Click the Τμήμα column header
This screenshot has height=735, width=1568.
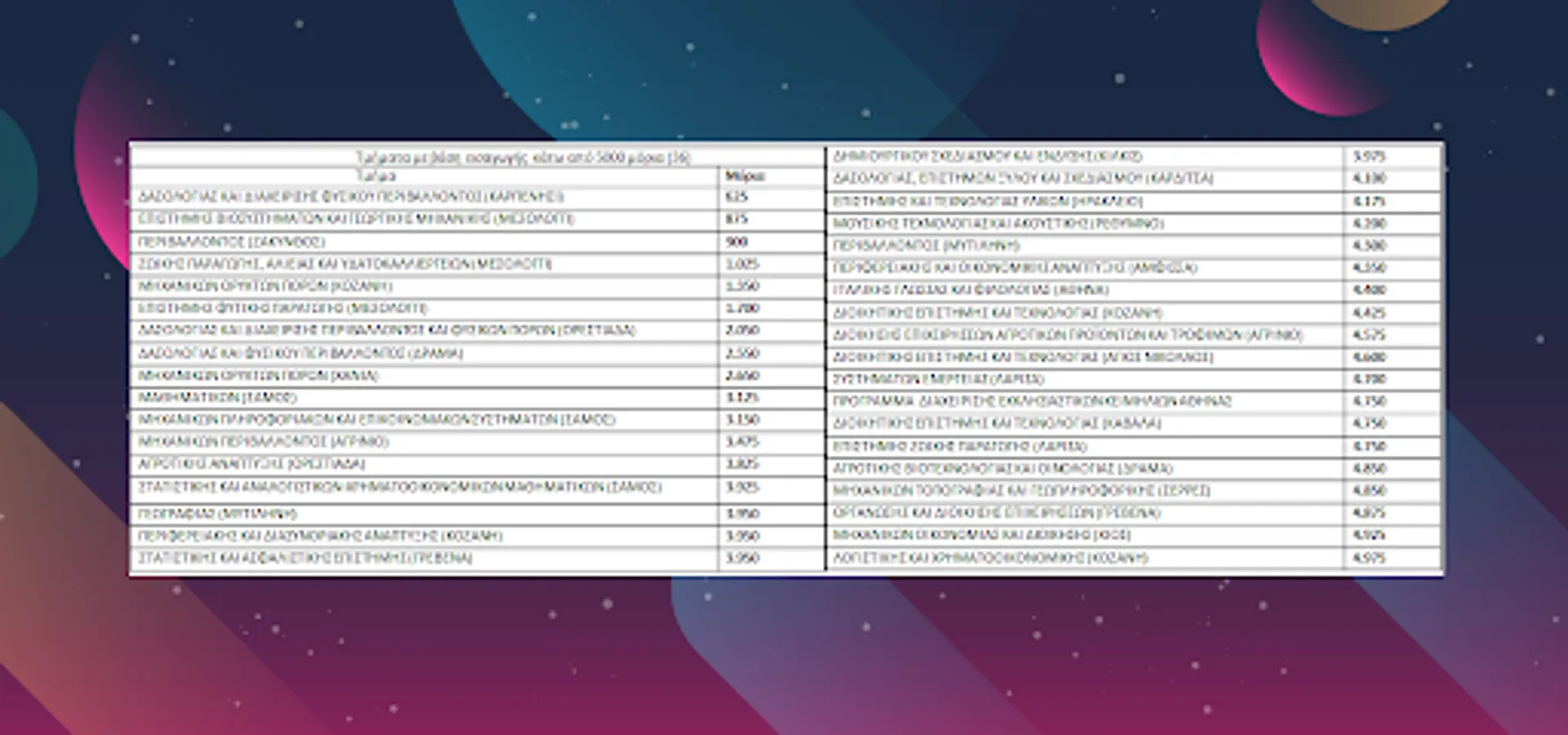[376, 176]
